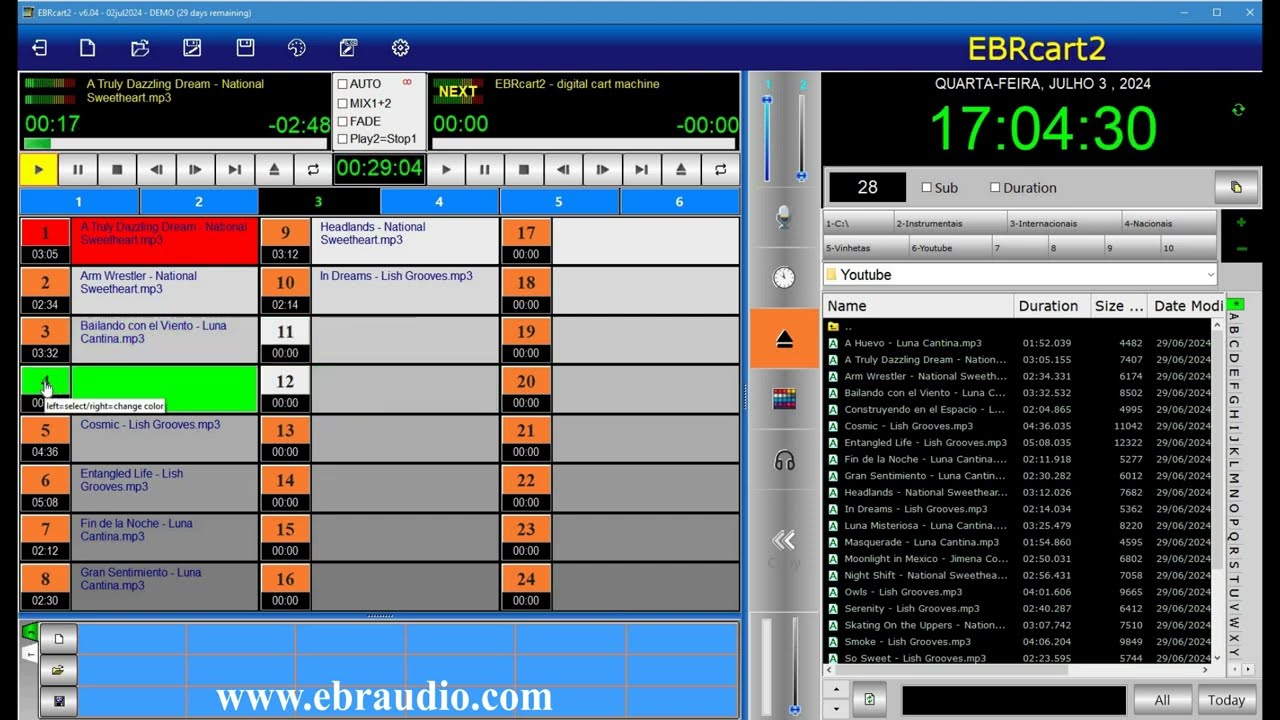Switch to cart page tab 1
This screenshot has width=1280, height=720.
(x=79, y=202)
